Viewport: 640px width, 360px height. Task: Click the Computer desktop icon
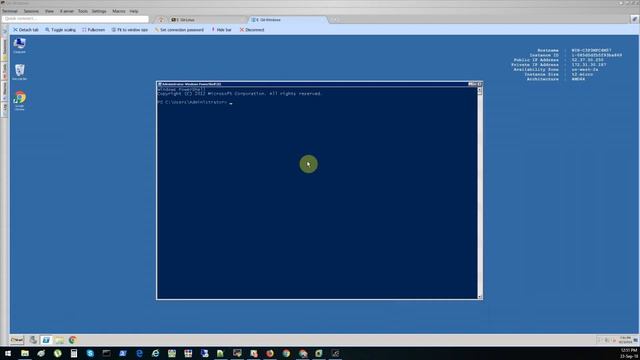(x=20, y=45)
